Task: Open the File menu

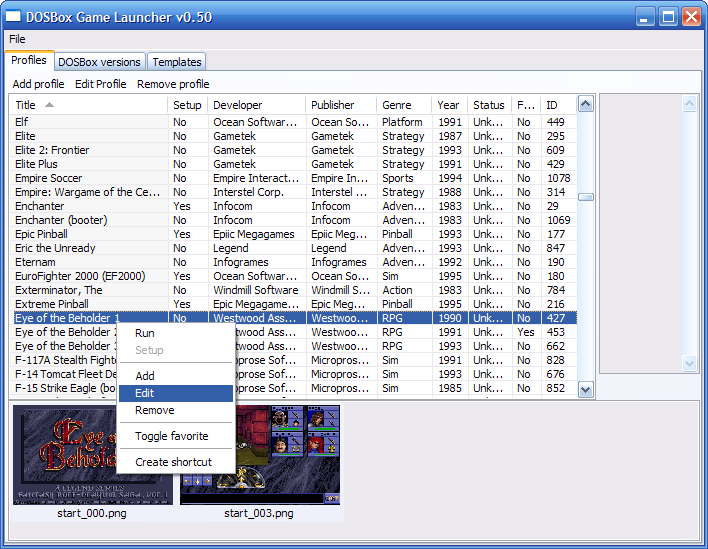Action: pos(17,39)
